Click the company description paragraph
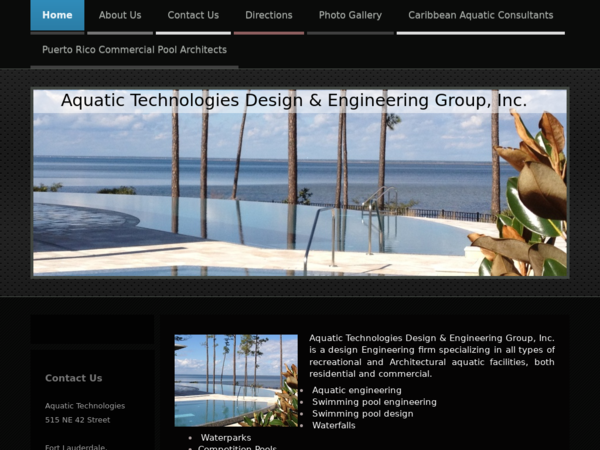 (x=432, y=356)
